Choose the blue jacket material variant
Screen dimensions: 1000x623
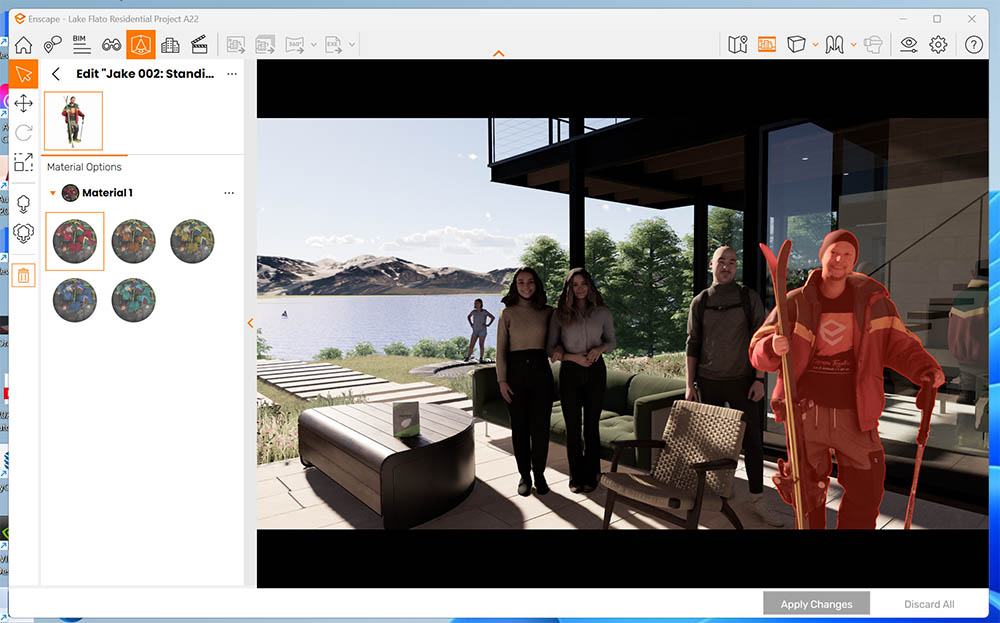pyautogui.click(x=75, y=299)
